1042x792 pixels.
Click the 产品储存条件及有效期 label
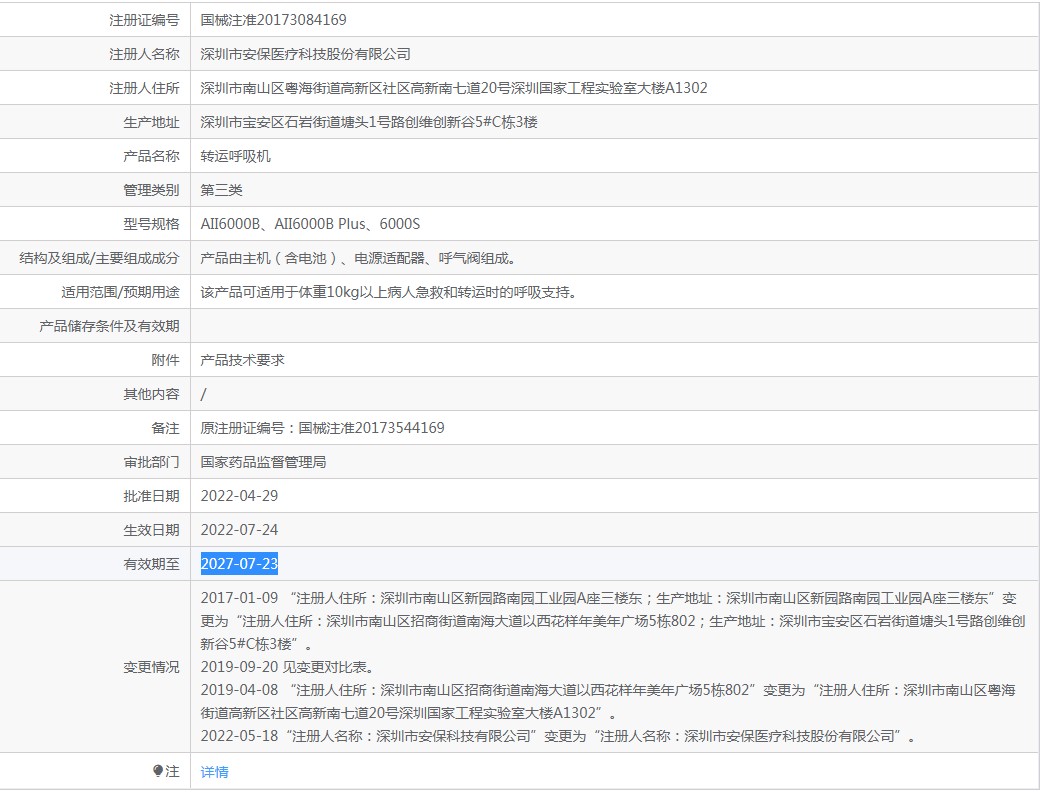[109, 326]
